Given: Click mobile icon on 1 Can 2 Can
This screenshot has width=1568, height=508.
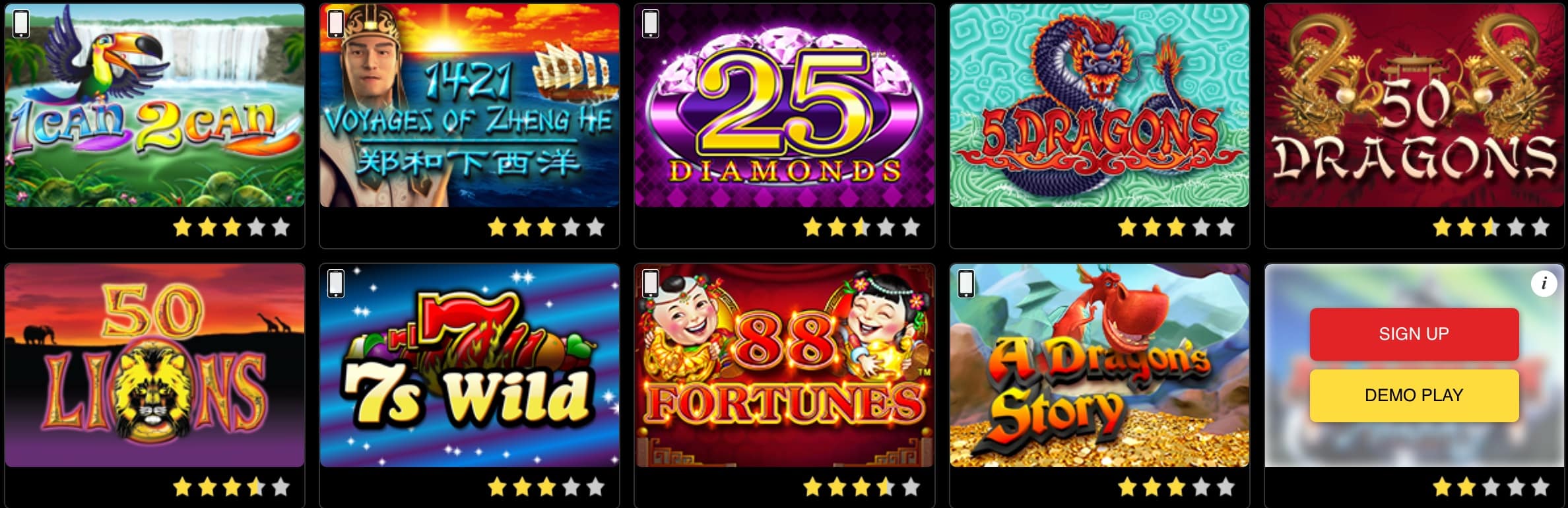Looking at the screenshot, I should 21,24.
